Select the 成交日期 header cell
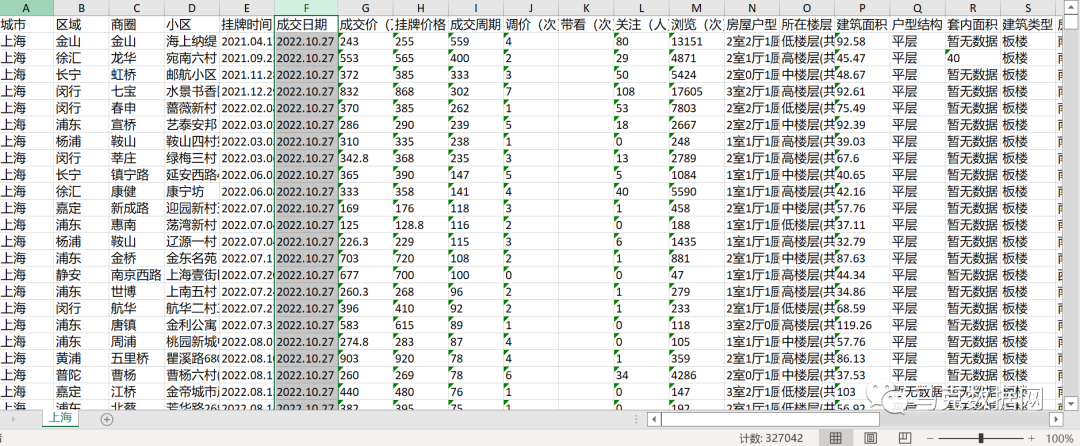The height and width of the screenshot is (446, 1080). [306, 24]
